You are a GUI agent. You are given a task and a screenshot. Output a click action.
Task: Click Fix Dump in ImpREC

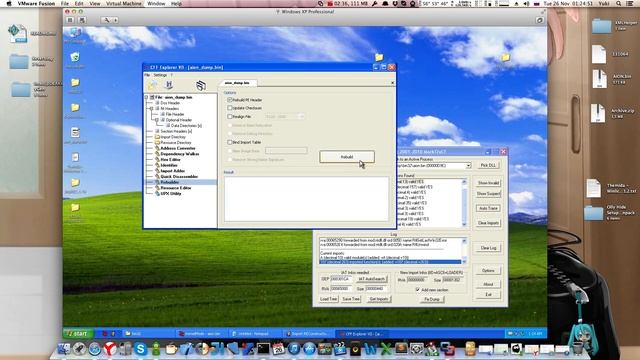pyautogui.click(x=432, y=299)
